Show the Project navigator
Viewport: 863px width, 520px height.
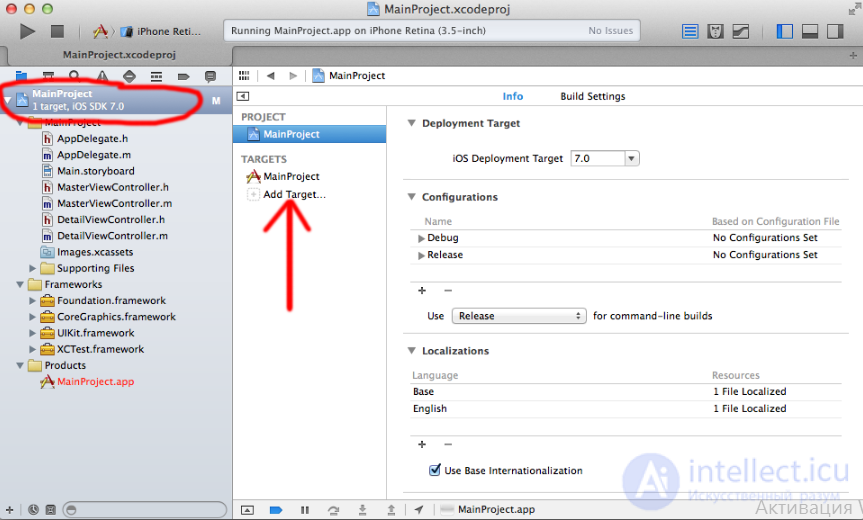[21, 76]
